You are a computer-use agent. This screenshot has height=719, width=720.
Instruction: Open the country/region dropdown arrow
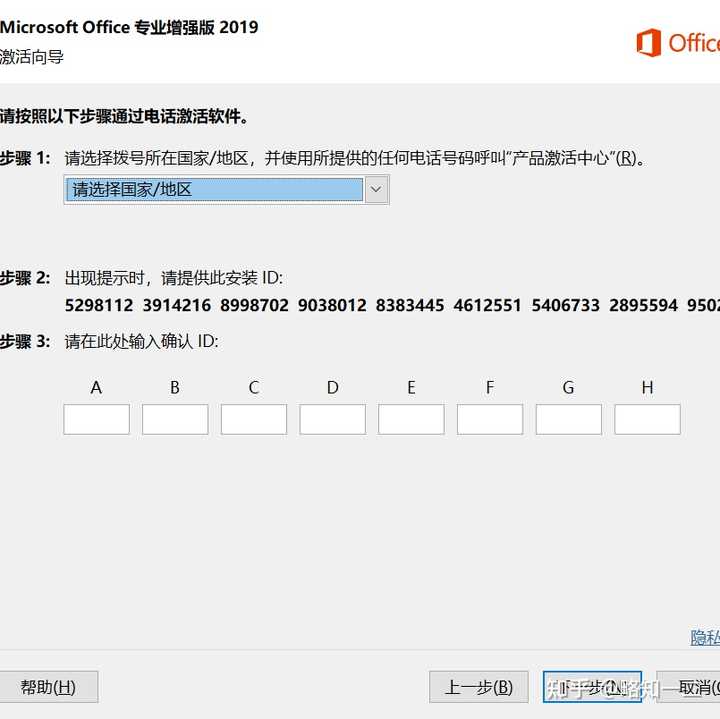click(376, 189)
